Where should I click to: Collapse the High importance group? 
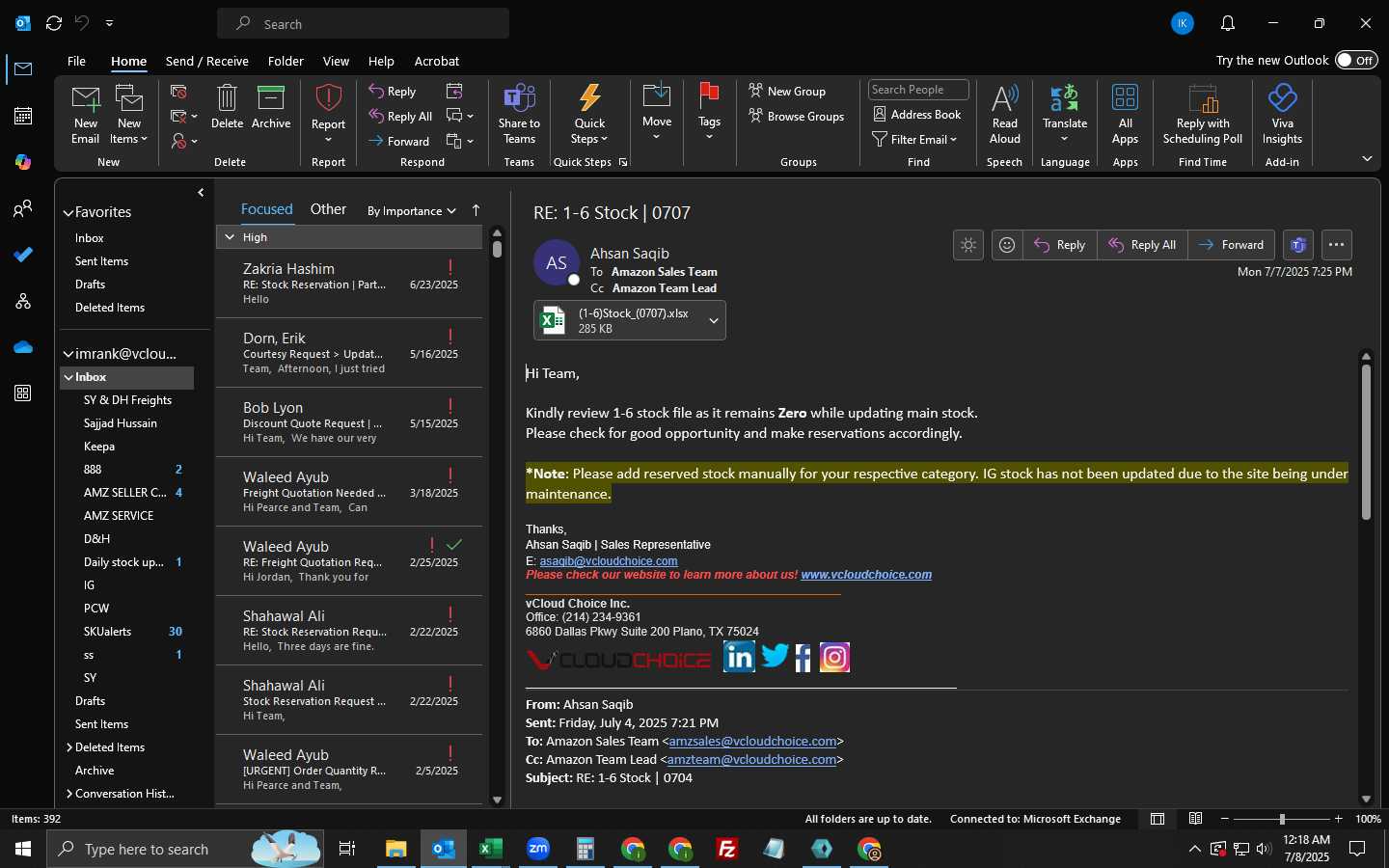point(230,237)
